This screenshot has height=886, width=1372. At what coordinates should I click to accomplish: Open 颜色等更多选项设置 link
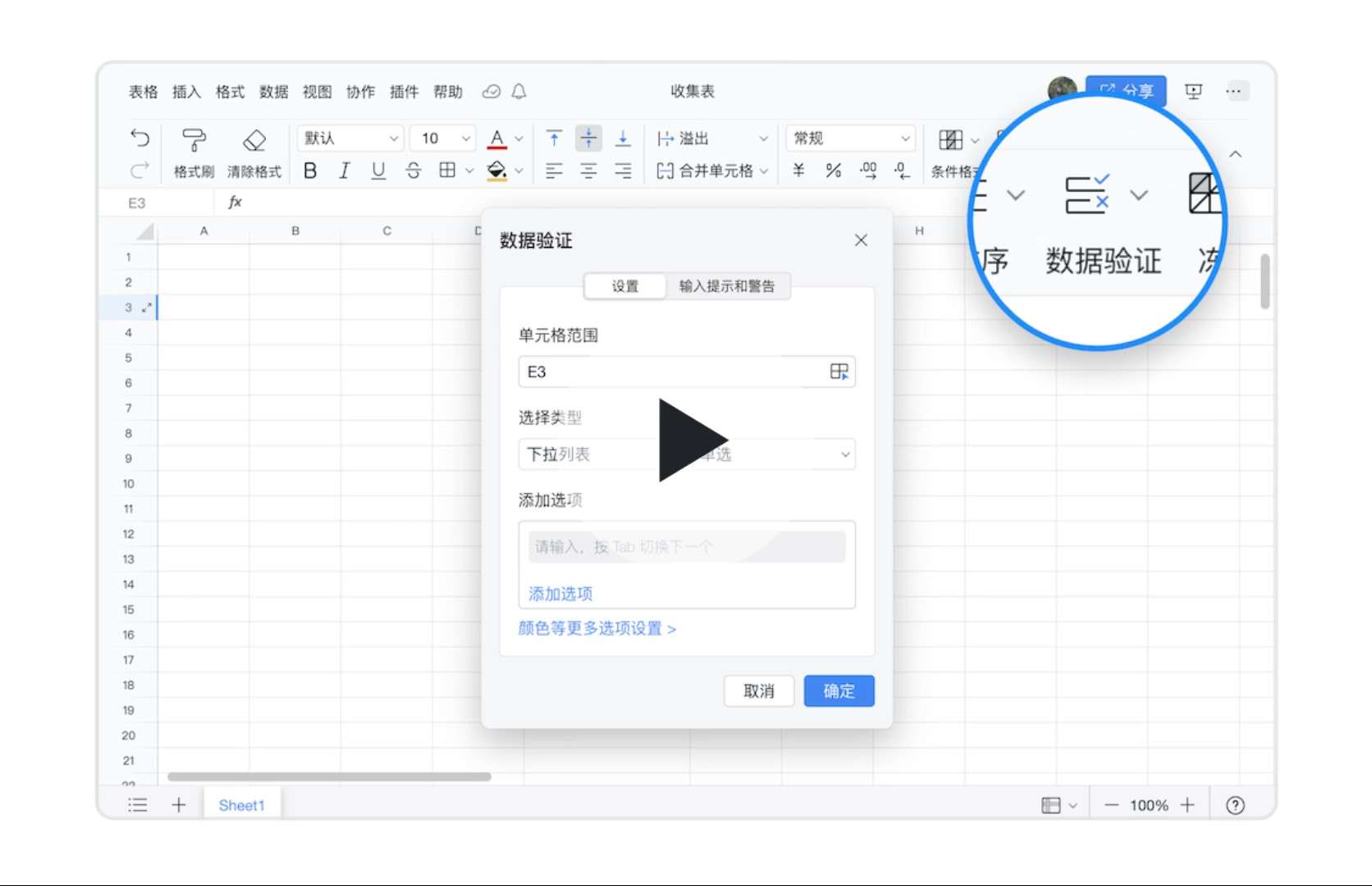click(597, 628)
